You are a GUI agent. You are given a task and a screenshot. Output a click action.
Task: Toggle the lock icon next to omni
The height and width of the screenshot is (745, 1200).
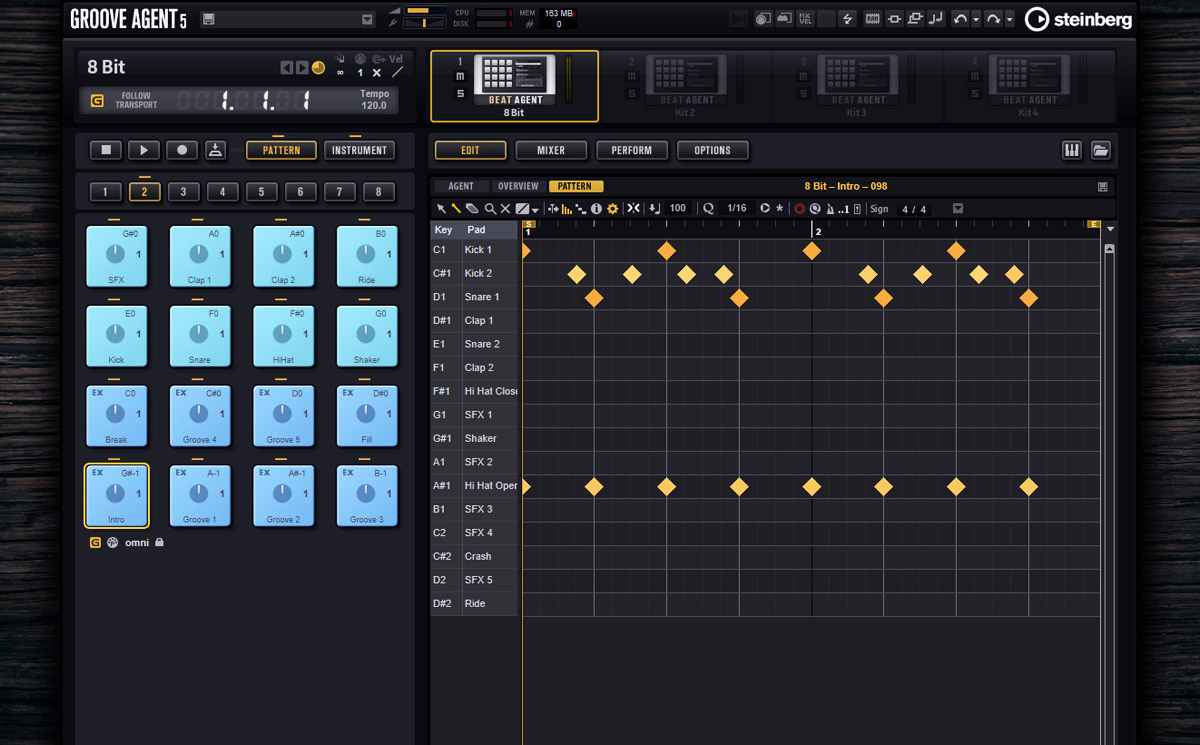tap(159, 542)
